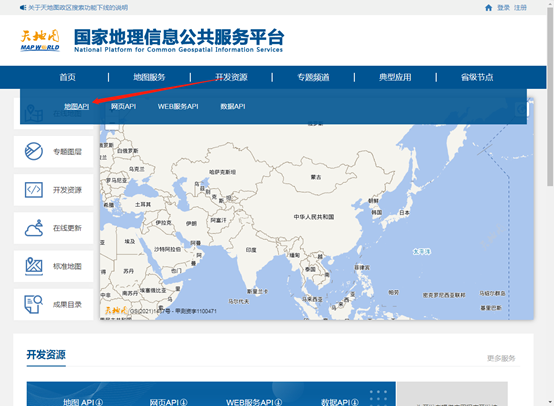Click the 印度 label on the map
Screen dimensions: 554x406
(251, 250)
